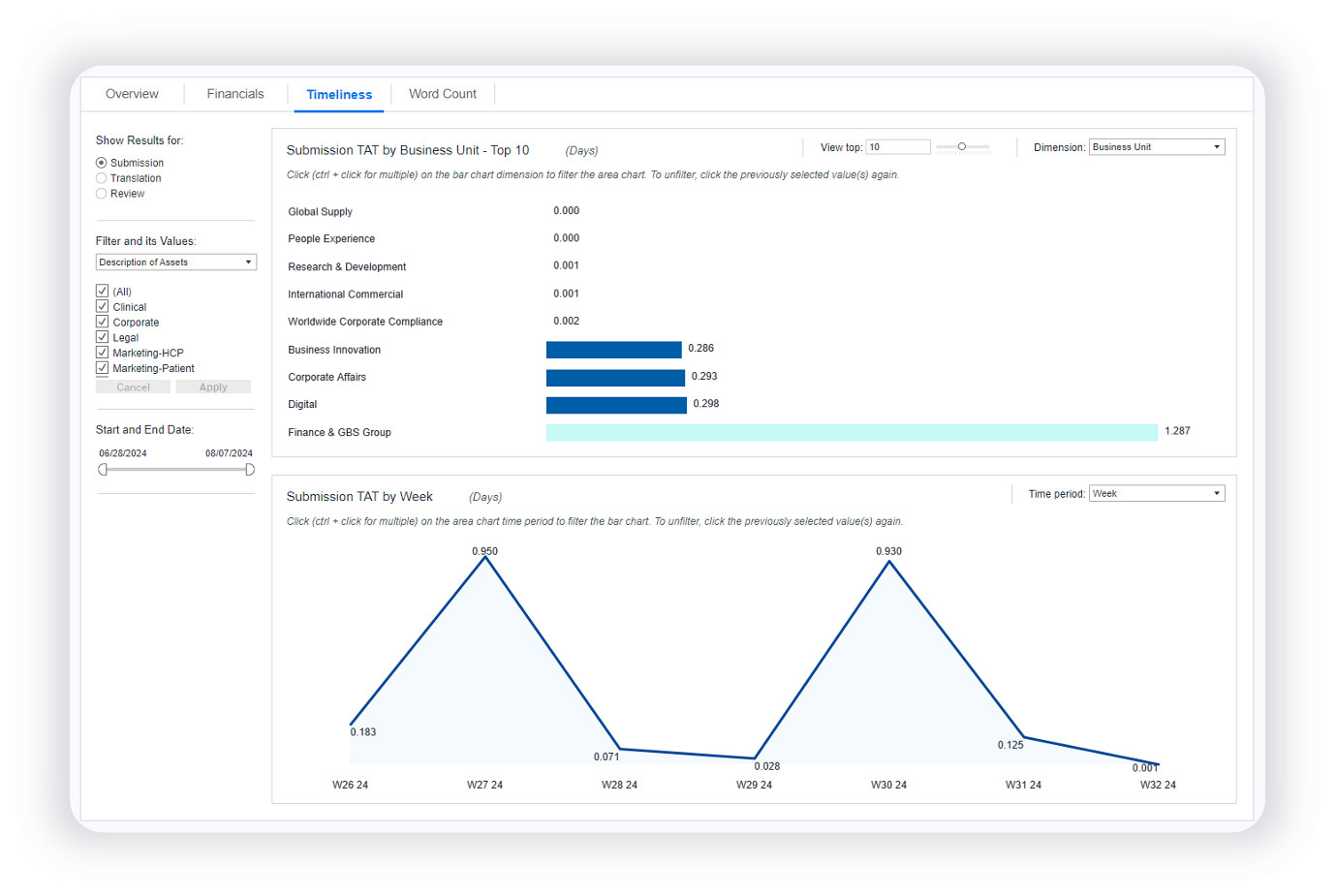The height and width of the screenshot is (896, 1336).
Task: Click the W27 24 peak data point
Action: point(485,558)
